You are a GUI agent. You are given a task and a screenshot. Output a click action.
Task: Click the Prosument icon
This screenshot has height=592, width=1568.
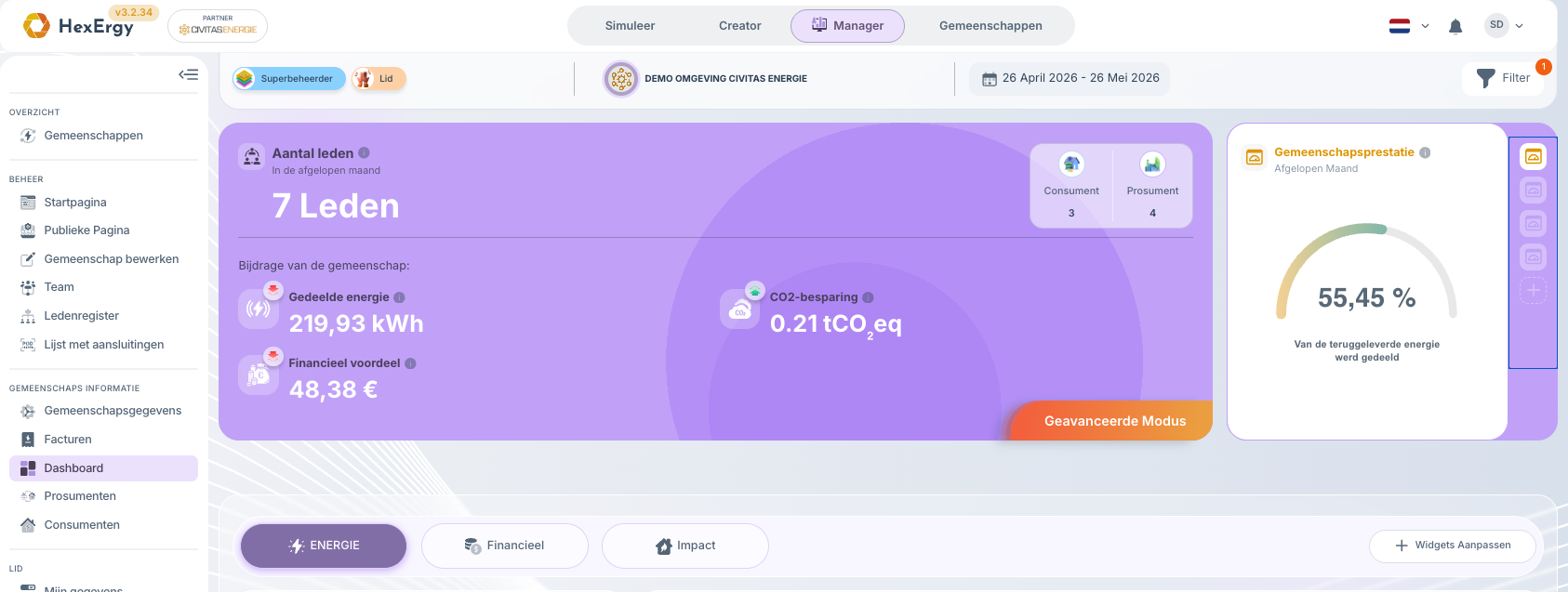[1152, 164]
